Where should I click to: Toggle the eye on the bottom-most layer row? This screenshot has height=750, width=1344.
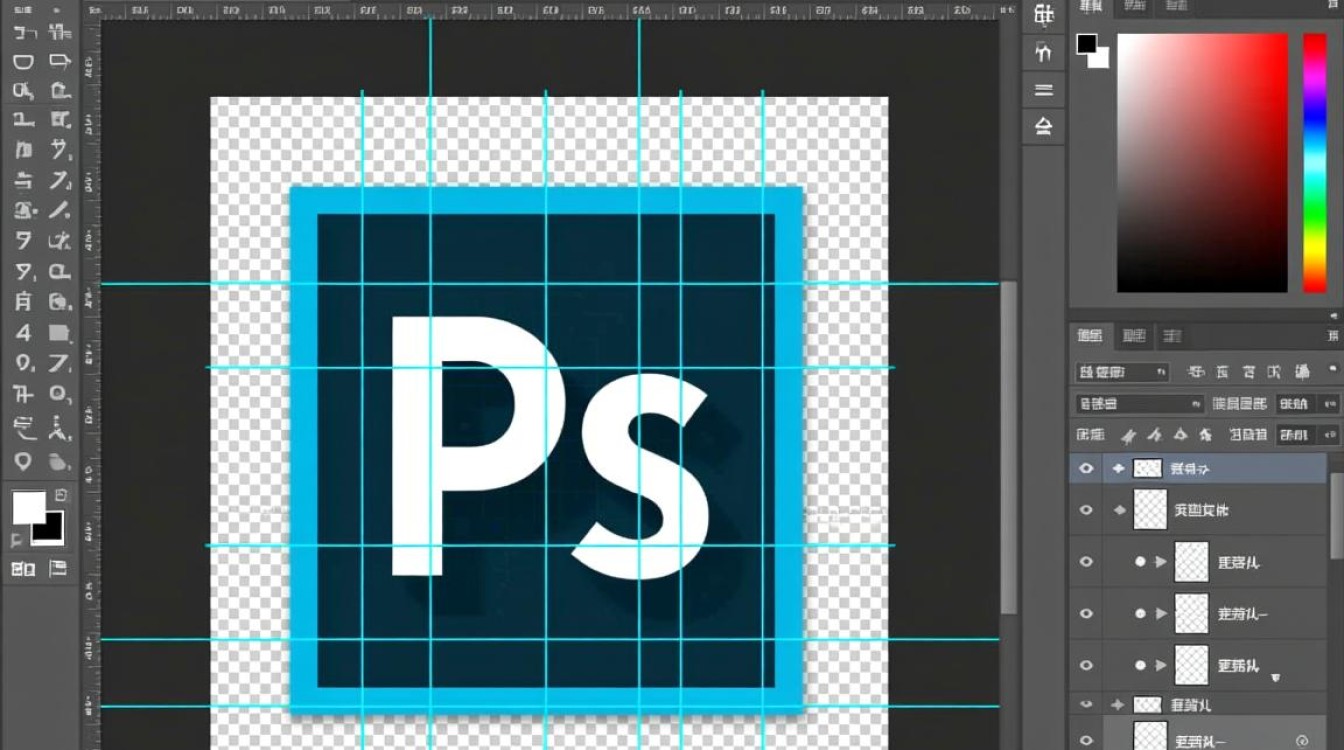[x=1086, y=741]
